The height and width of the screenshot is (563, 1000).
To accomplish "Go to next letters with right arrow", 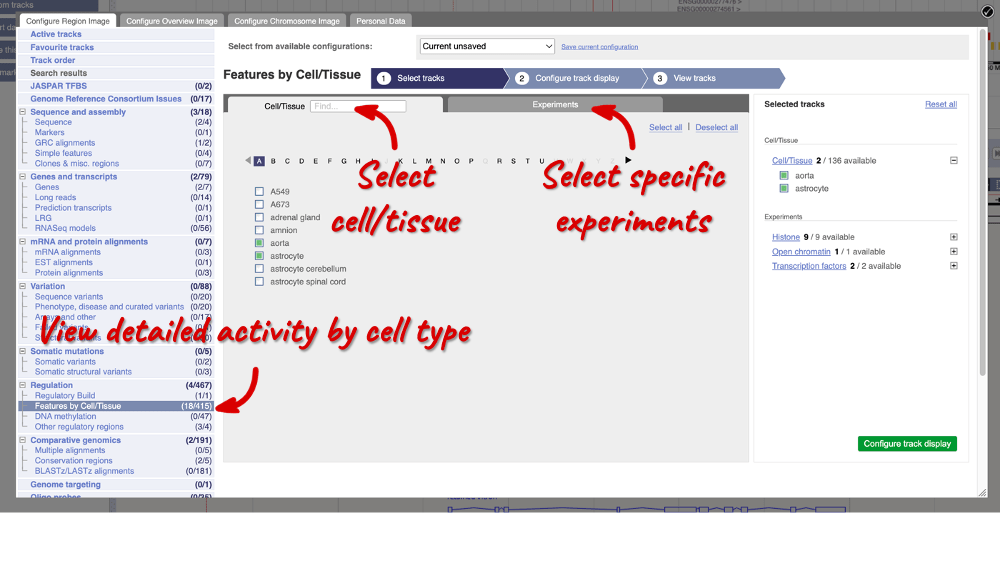I will pyautogui.click(x=628, y=161).
